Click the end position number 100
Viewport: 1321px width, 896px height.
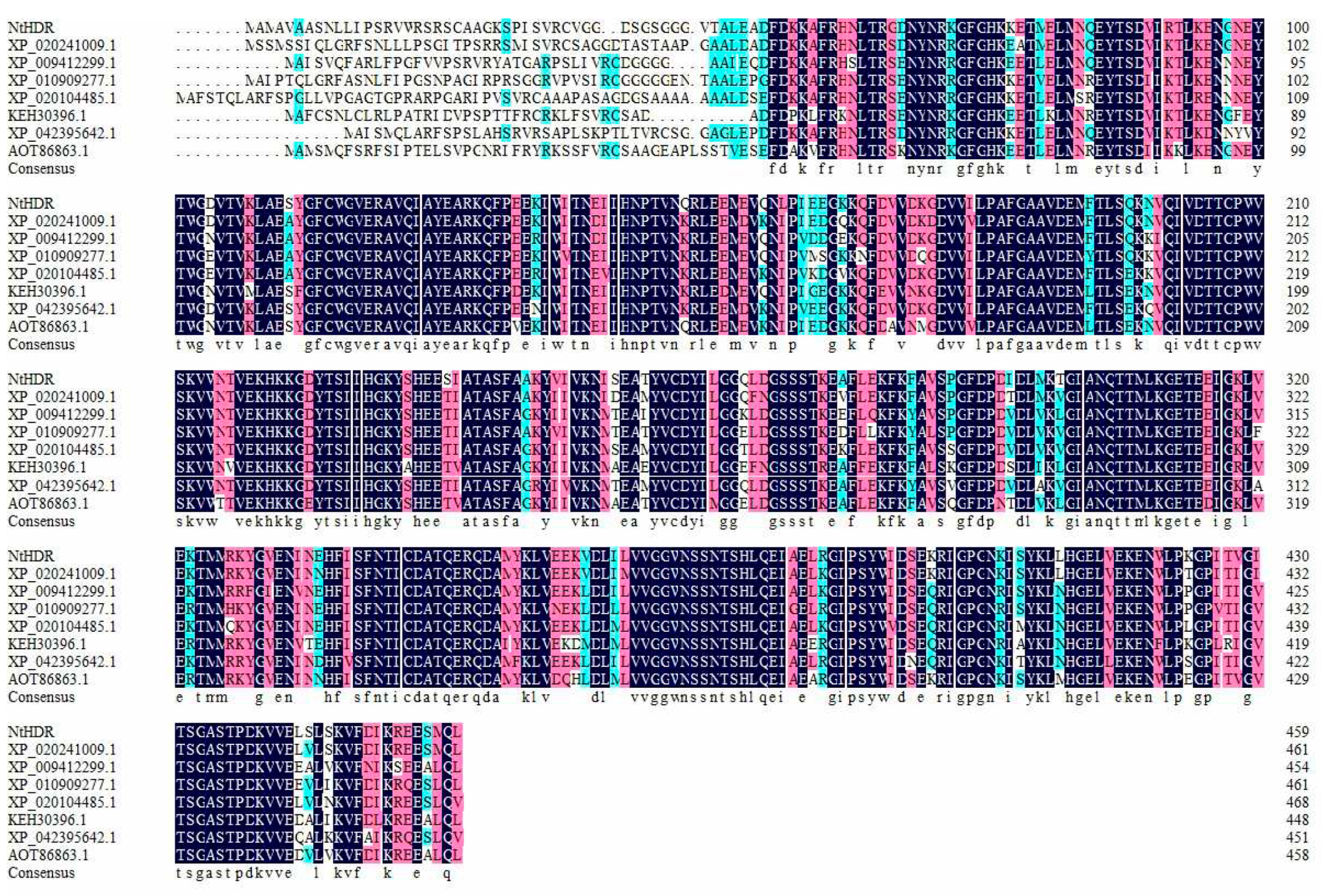(x=1297, y=27)
